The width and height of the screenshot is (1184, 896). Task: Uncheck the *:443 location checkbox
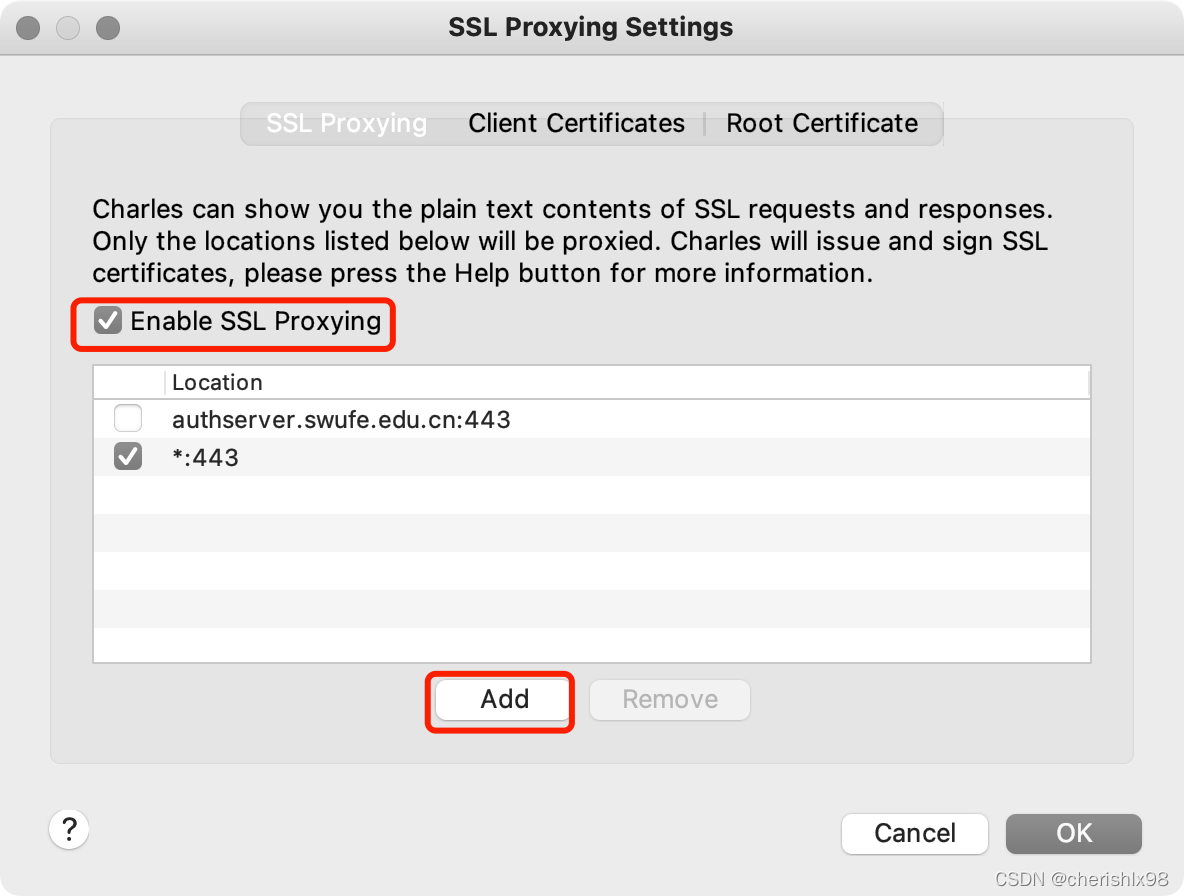(128, 457)
